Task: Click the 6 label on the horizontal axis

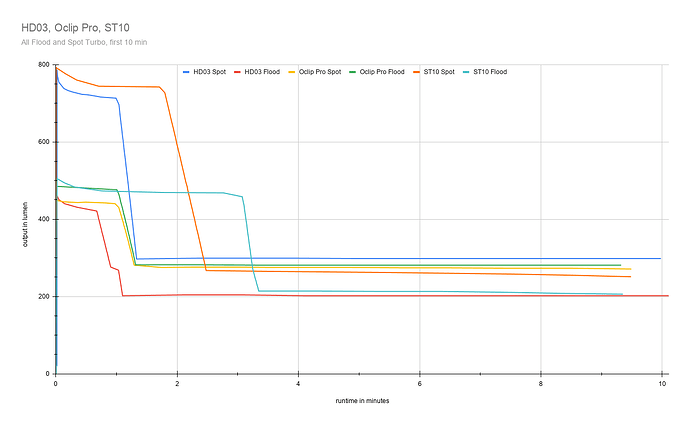Action: coord(420,384)
